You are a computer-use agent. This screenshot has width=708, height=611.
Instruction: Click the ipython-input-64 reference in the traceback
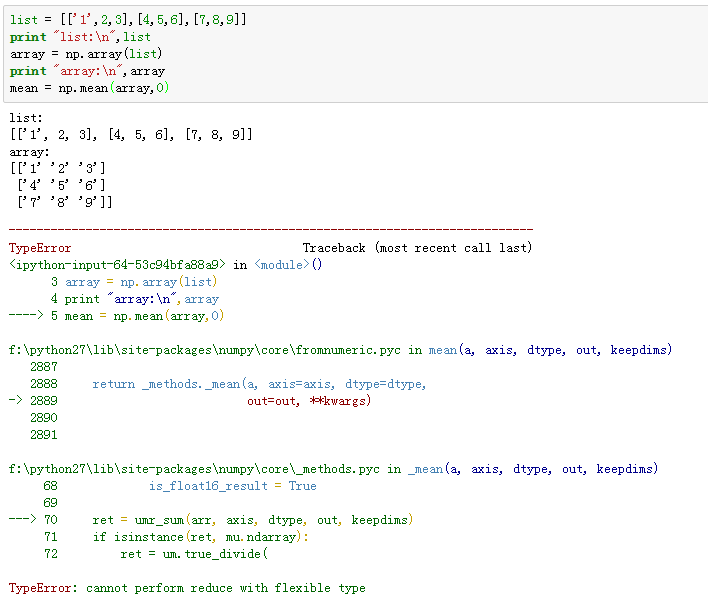click(x=116, y=265)
